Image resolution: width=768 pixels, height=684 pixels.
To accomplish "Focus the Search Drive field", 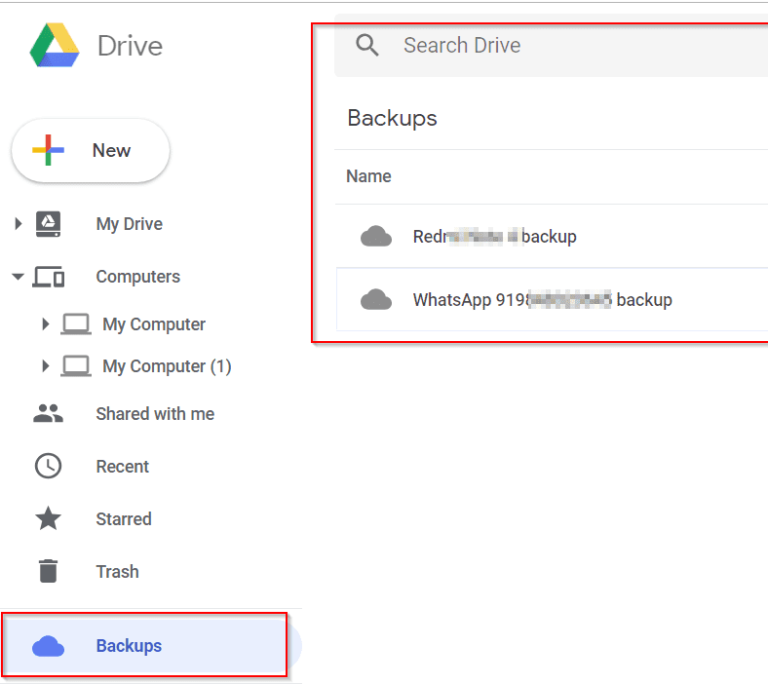I will click(x=551, y=45).
